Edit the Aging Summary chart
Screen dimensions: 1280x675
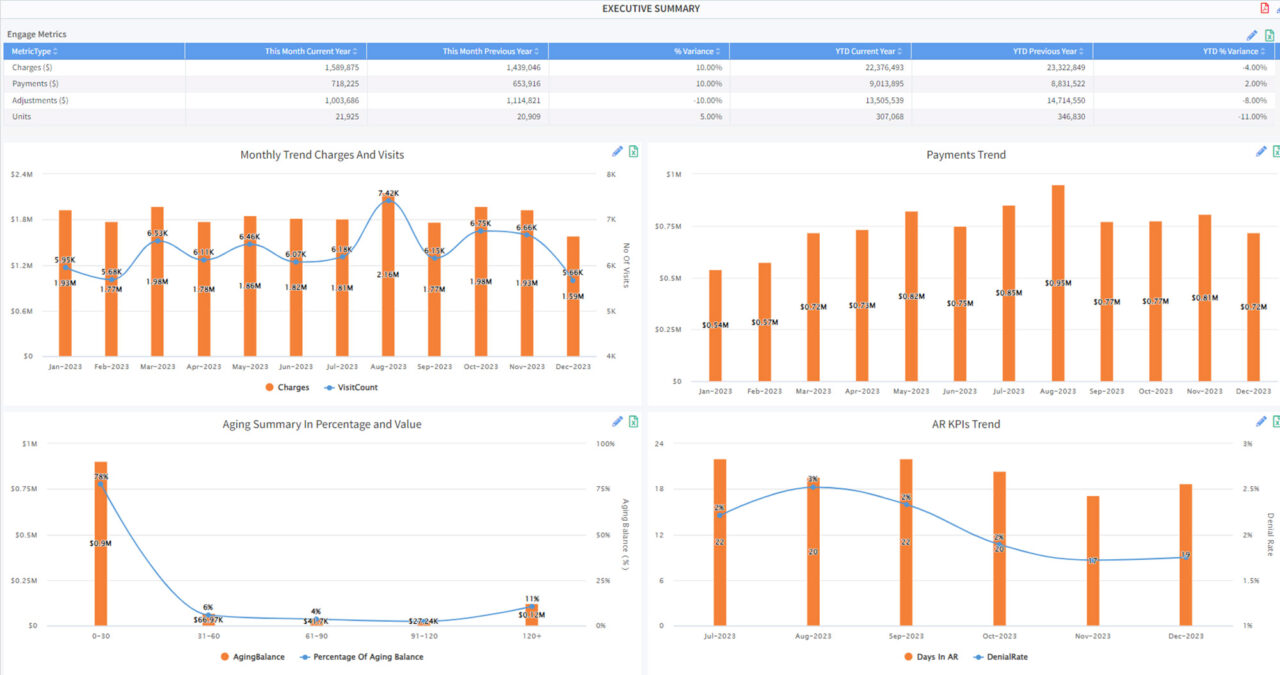tap(618, 421)
